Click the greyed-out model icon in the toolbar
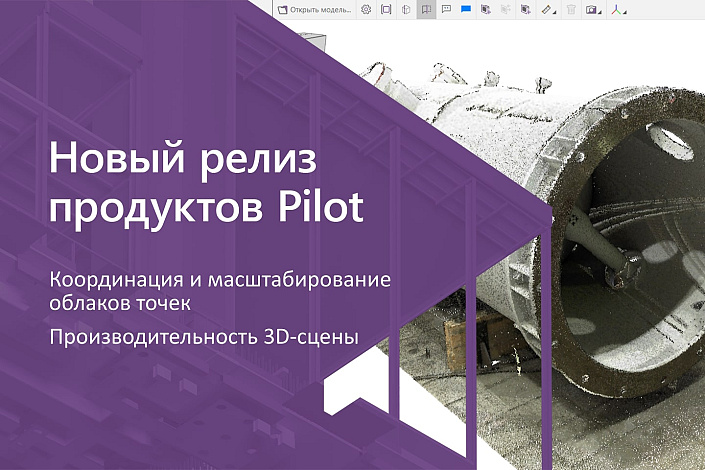 tap(504, 10)
